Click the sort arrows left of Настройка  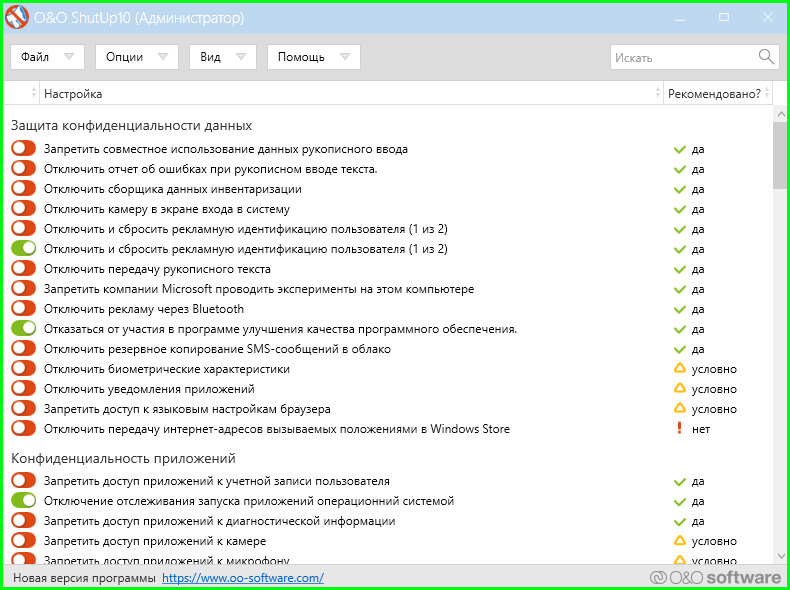coord(34,93)
